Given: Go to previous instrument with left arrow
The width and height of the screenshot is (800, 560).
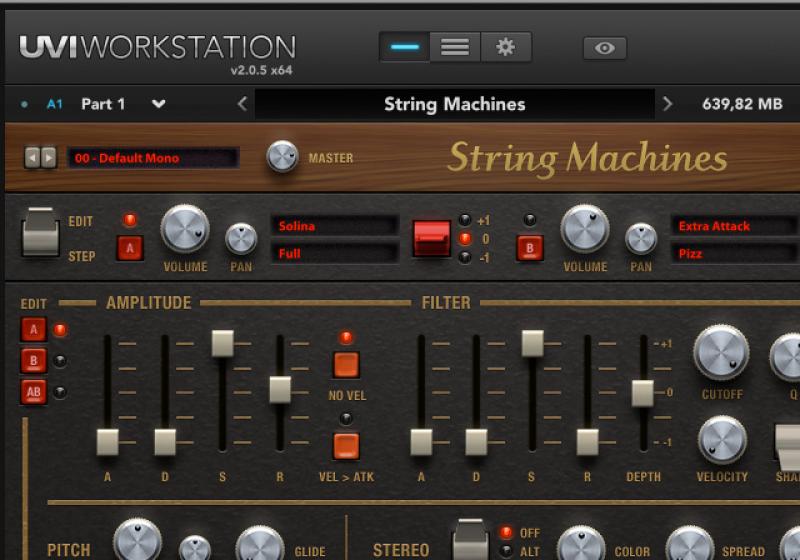Looking at the screenshot, I should (x=242, y=104).
